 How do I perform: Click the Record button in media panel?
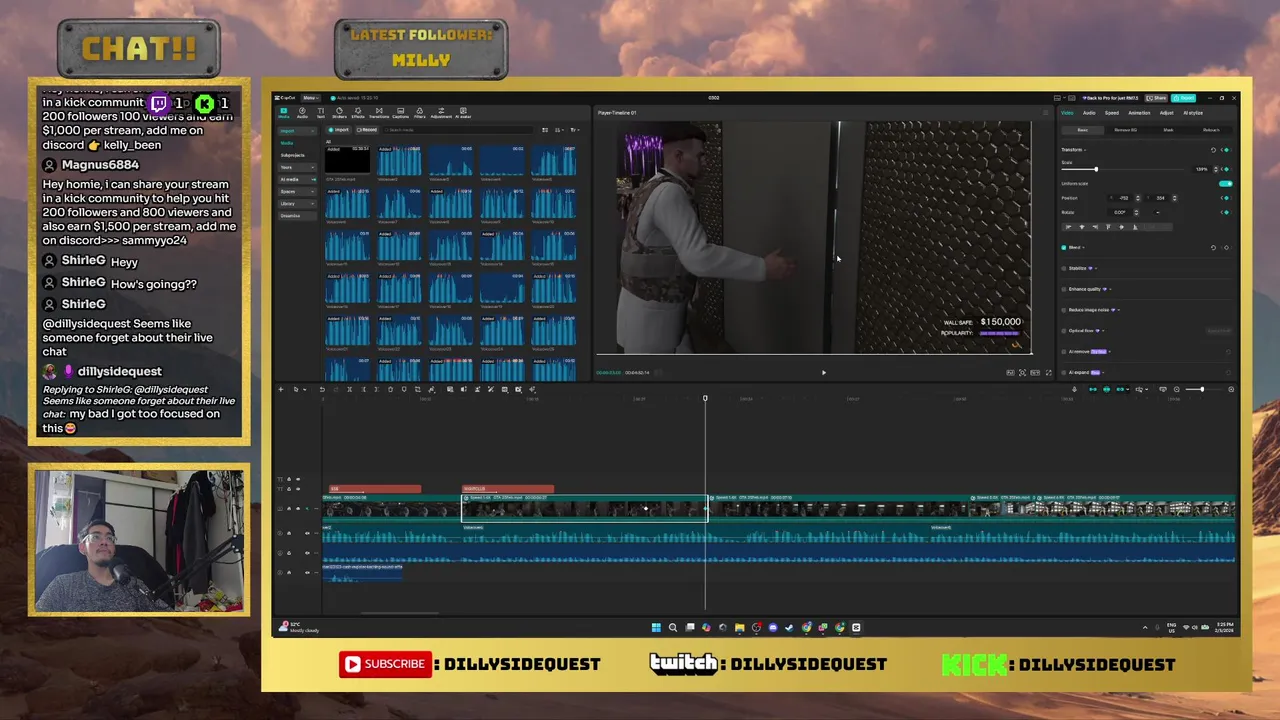pyautogui.click(x=367, y=130)
